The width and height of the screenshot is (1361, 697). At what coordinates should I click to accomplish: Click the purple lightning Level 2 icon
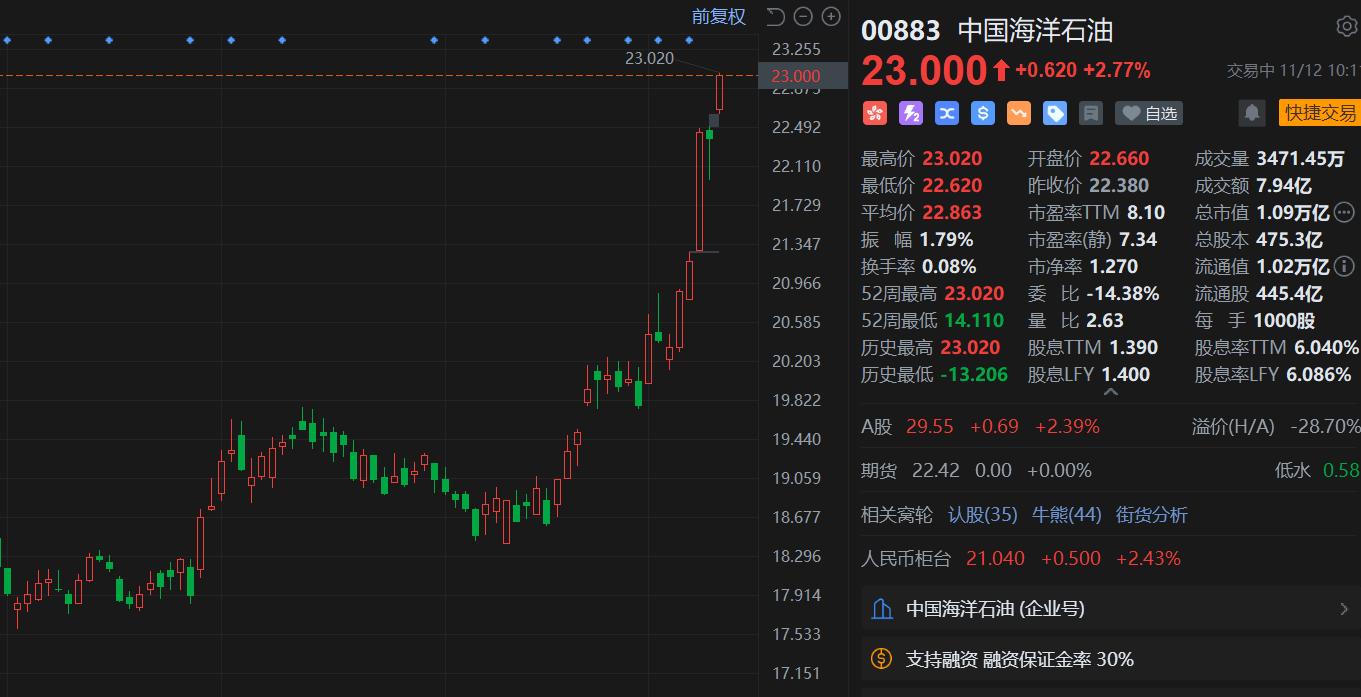[x=911, y=113]
